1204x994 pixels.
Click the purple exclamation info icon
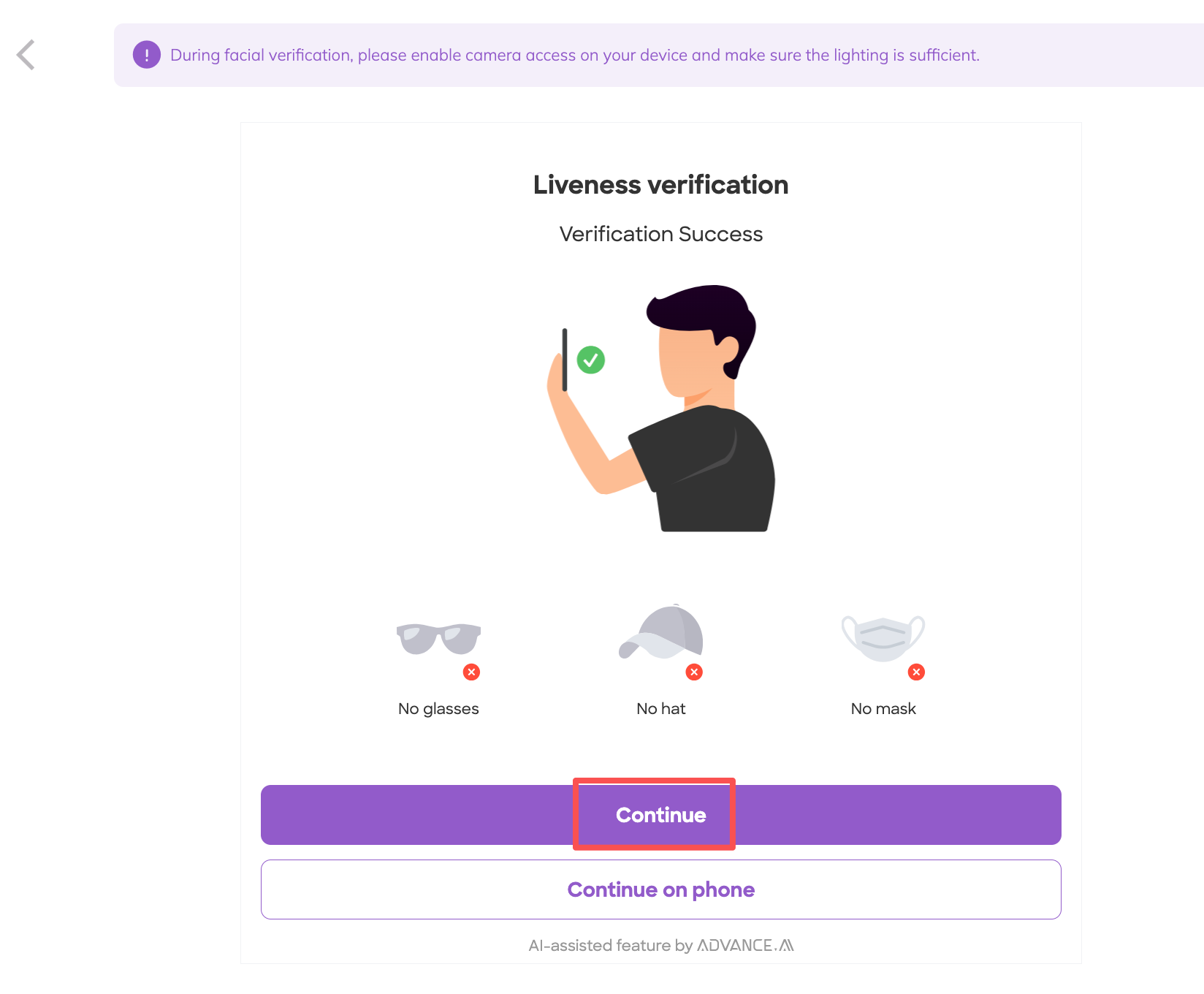147,55
